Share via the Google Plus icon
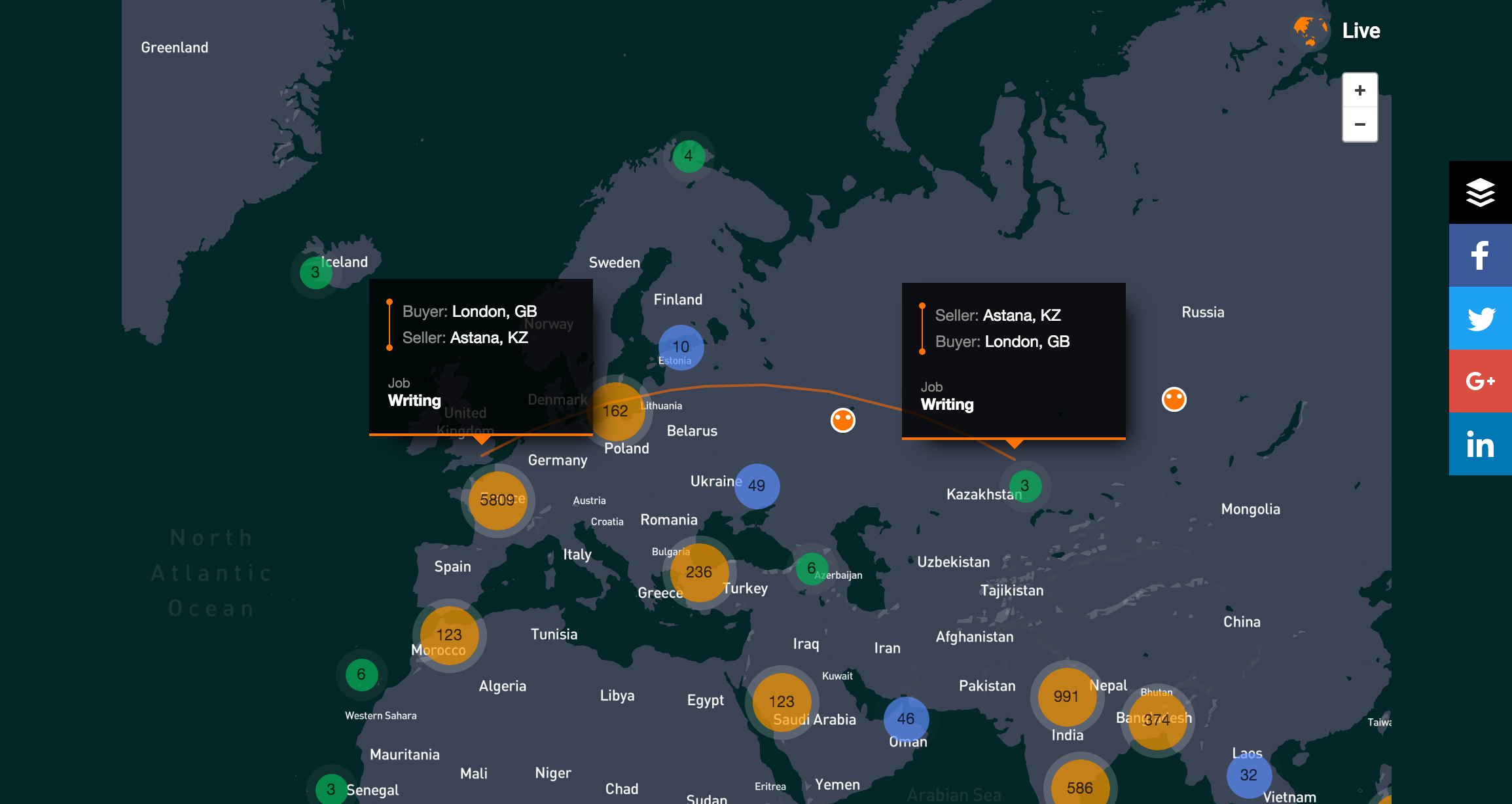The width and height of the screenshot is (1512, 804). point(1481,381)
